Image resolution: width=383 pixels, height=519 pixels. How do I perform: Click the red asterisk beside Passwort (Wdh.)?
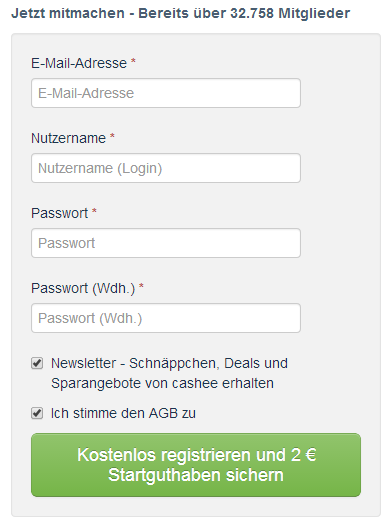click(141, 286)
